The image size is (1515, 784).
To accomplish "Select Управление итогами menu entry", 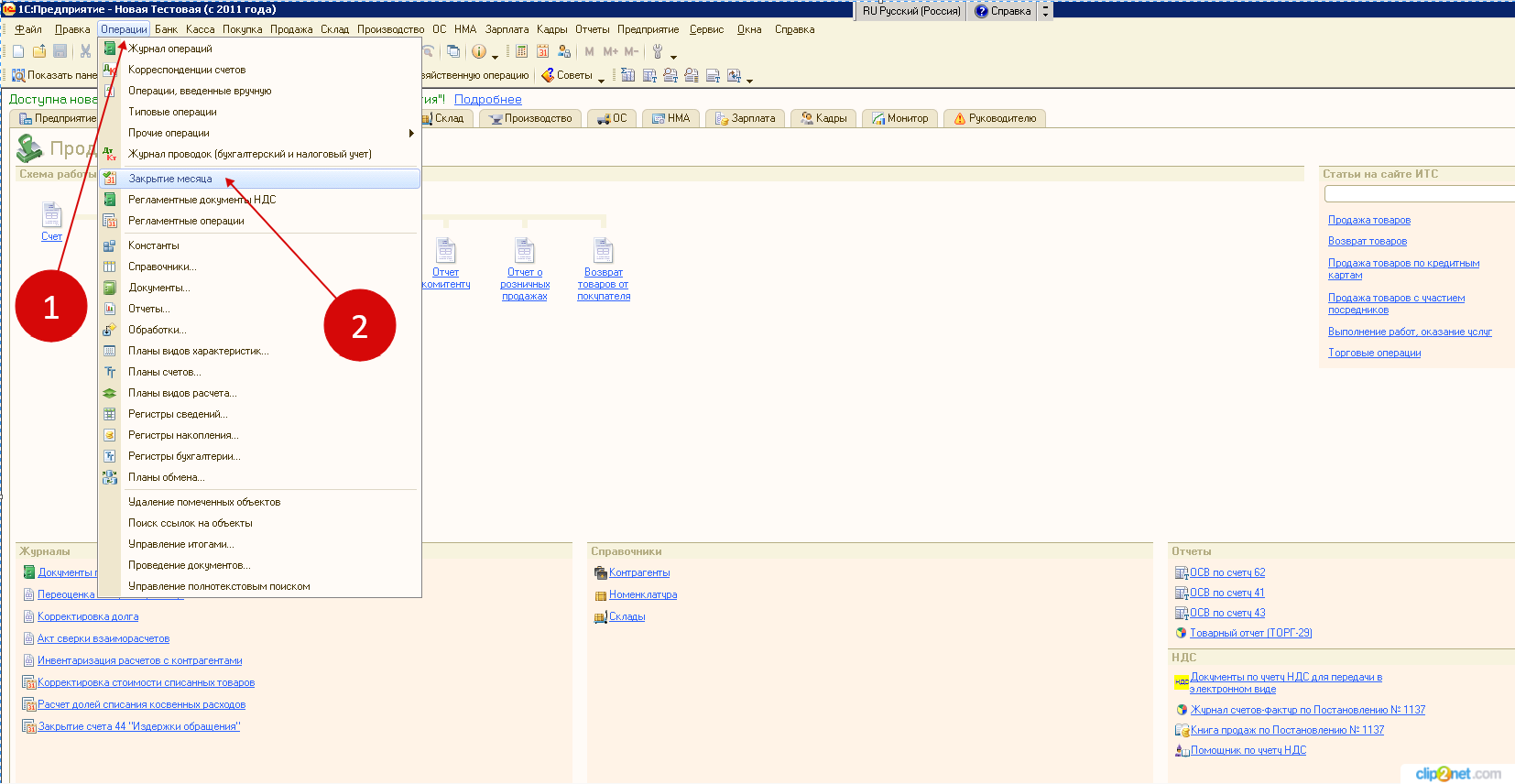I will tap(259, 544).
